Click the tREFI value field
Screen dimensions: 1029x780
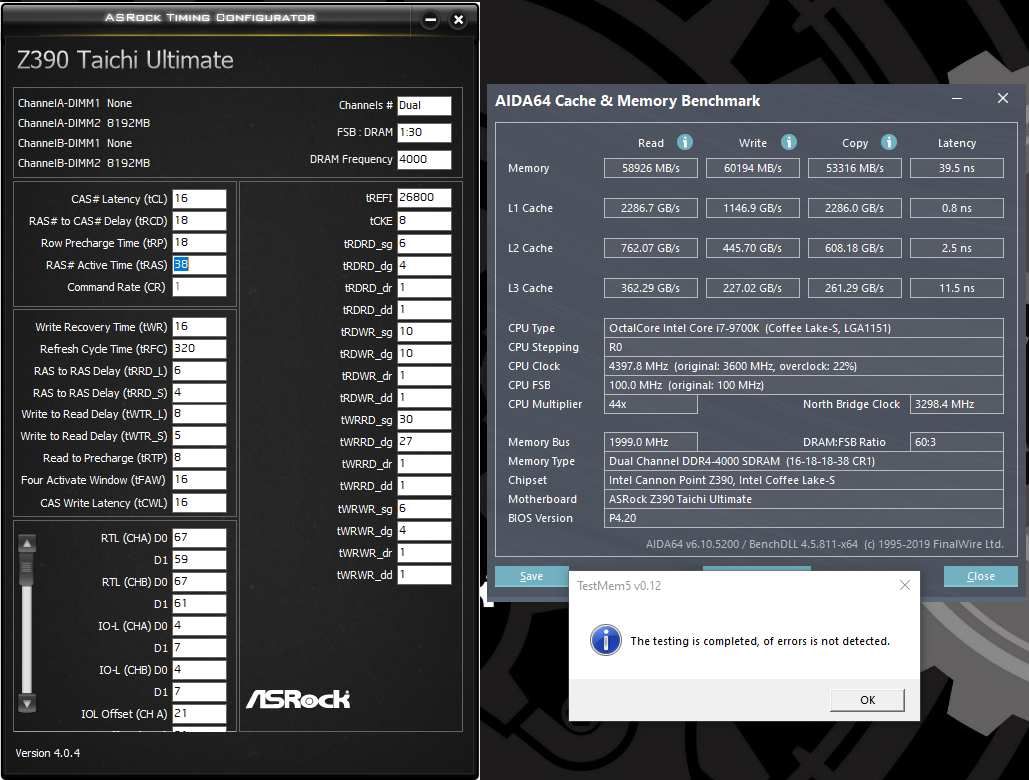point(424,197)
